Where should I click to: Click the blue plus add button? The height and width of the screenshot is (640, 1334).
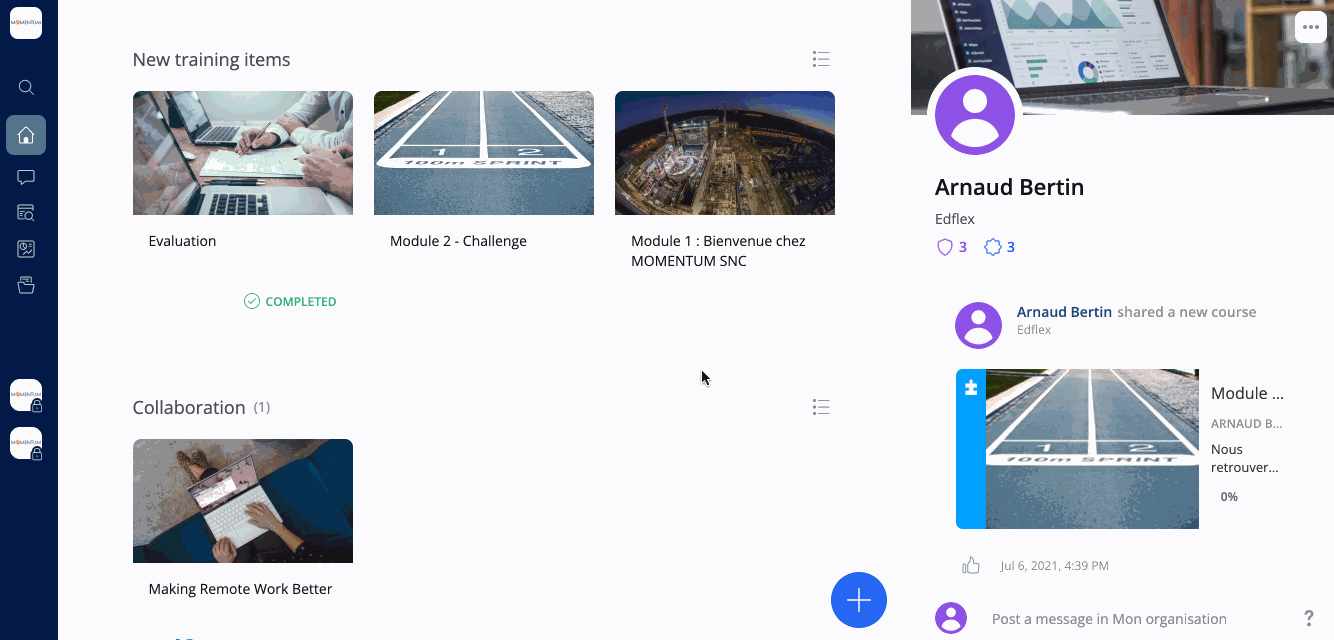(859, 600)
